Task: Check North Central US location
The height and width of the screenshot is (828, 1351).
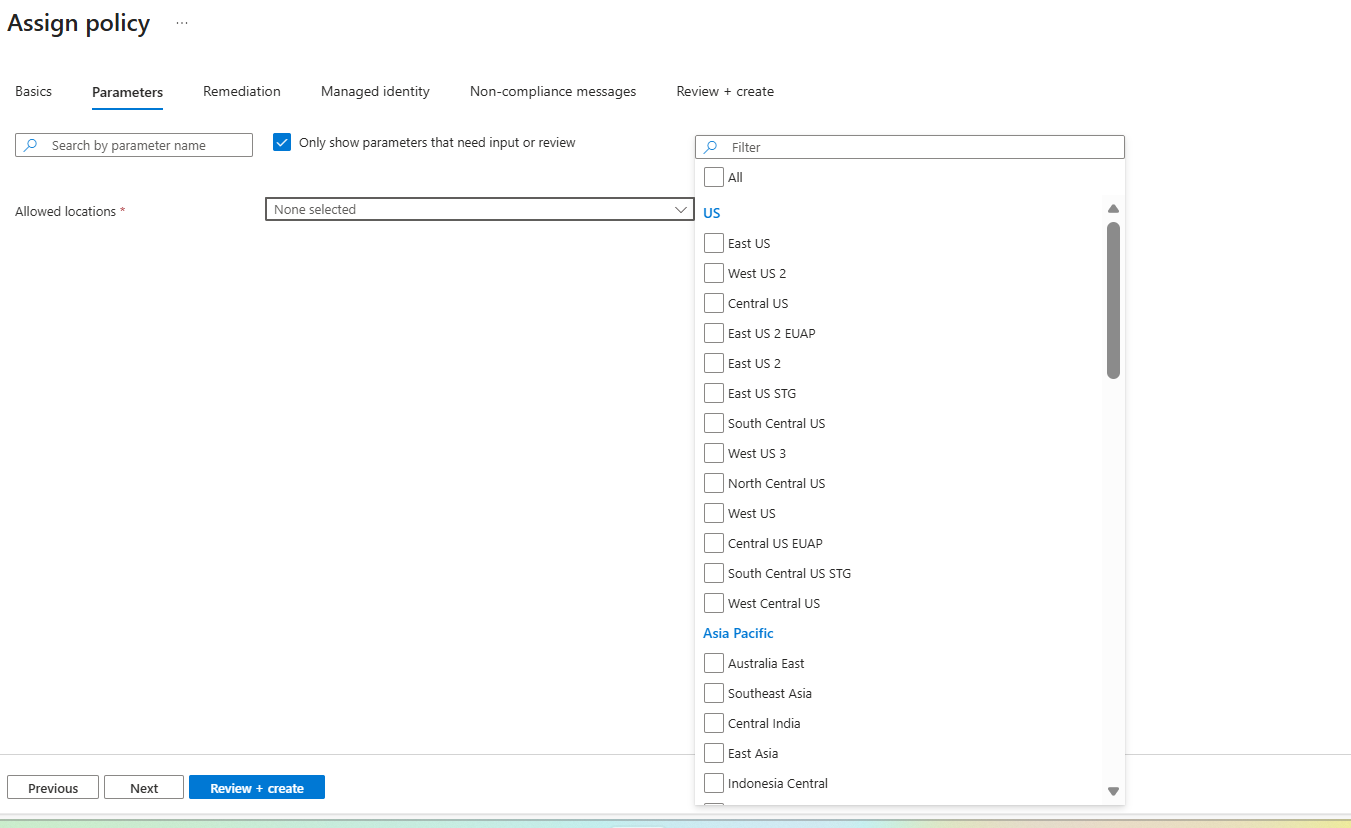Action: pos(714,483)
